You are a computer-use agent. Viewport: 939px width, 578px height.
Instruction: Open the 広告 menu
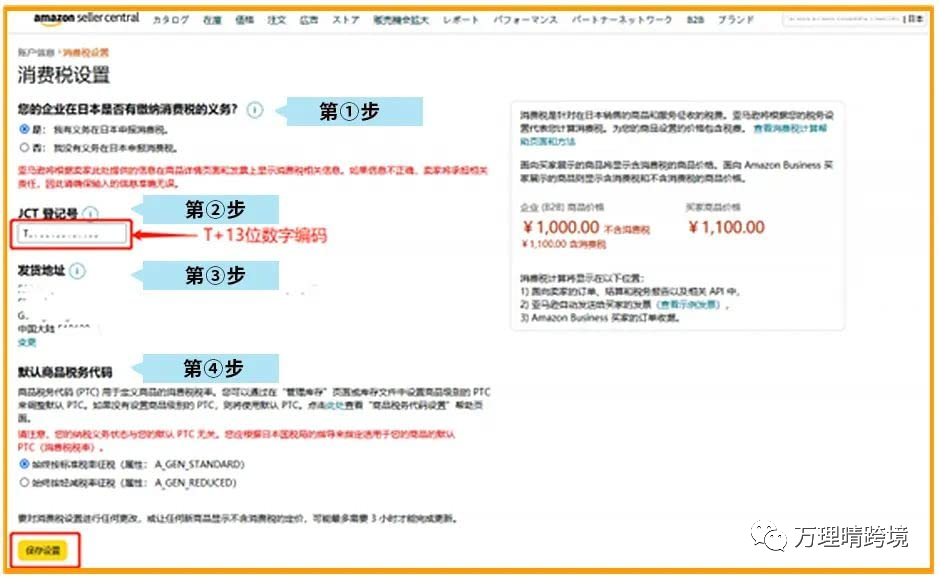[x=309, y=20]
